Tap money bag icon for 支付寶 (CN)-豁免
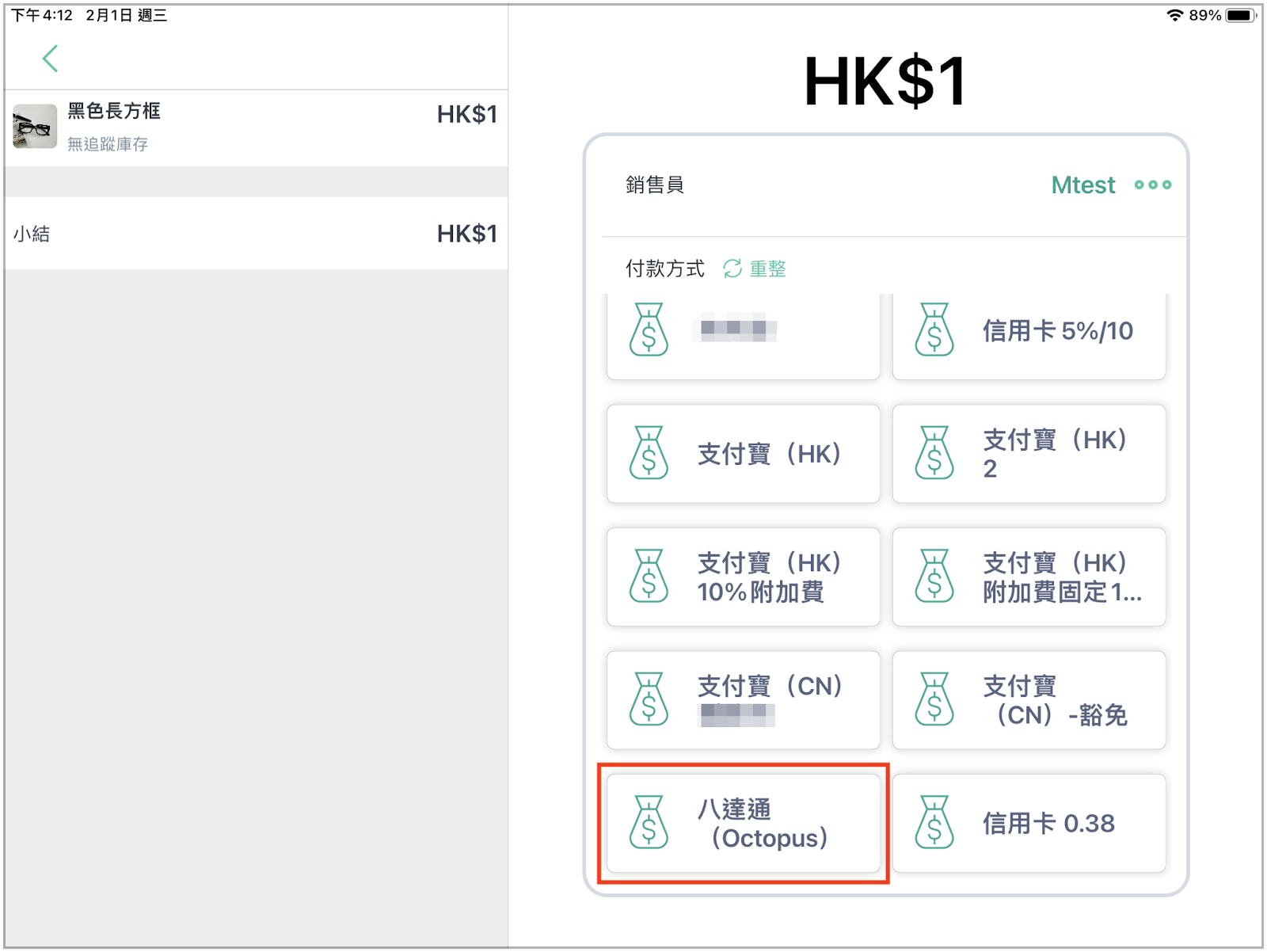The height and width of the screenshot is (952, 1267). pyautogui.click(x=934, y=699)
